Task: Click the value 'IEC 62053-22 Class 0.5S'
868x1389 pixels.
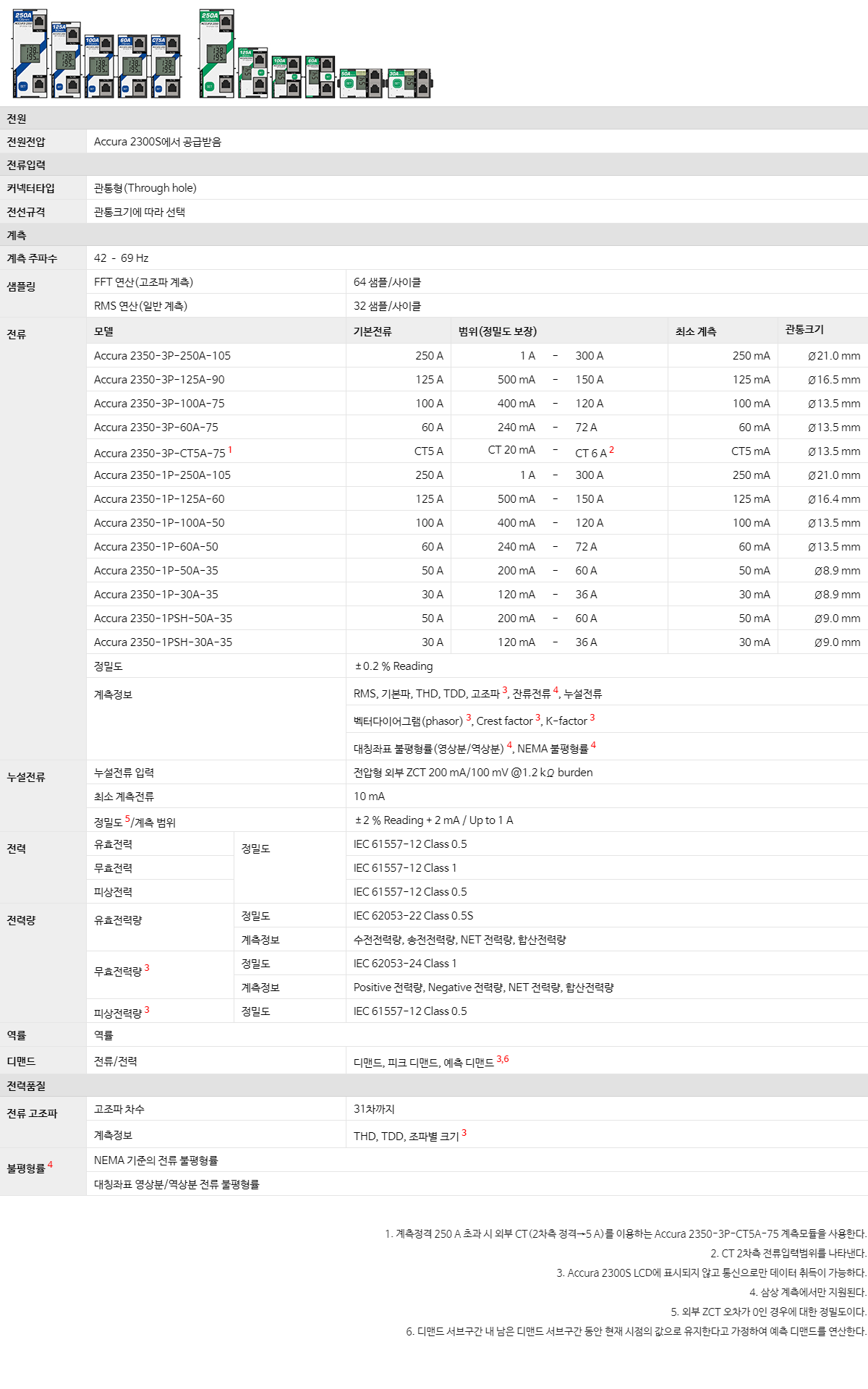Action: click(x=413, y=916)
